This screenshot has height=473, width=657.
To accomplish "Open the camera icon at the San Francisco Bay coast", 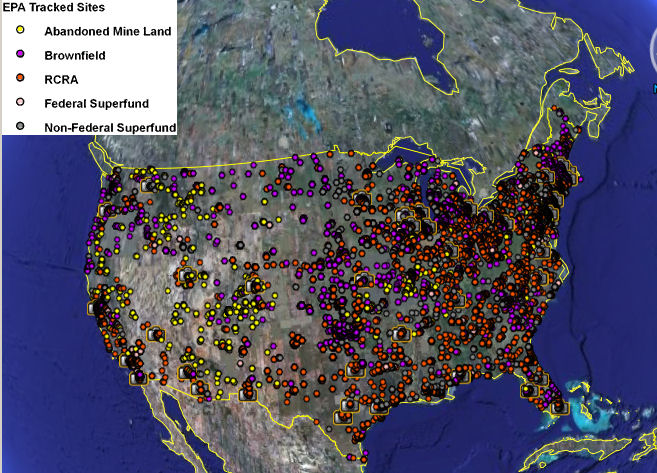I will [96, 308].
